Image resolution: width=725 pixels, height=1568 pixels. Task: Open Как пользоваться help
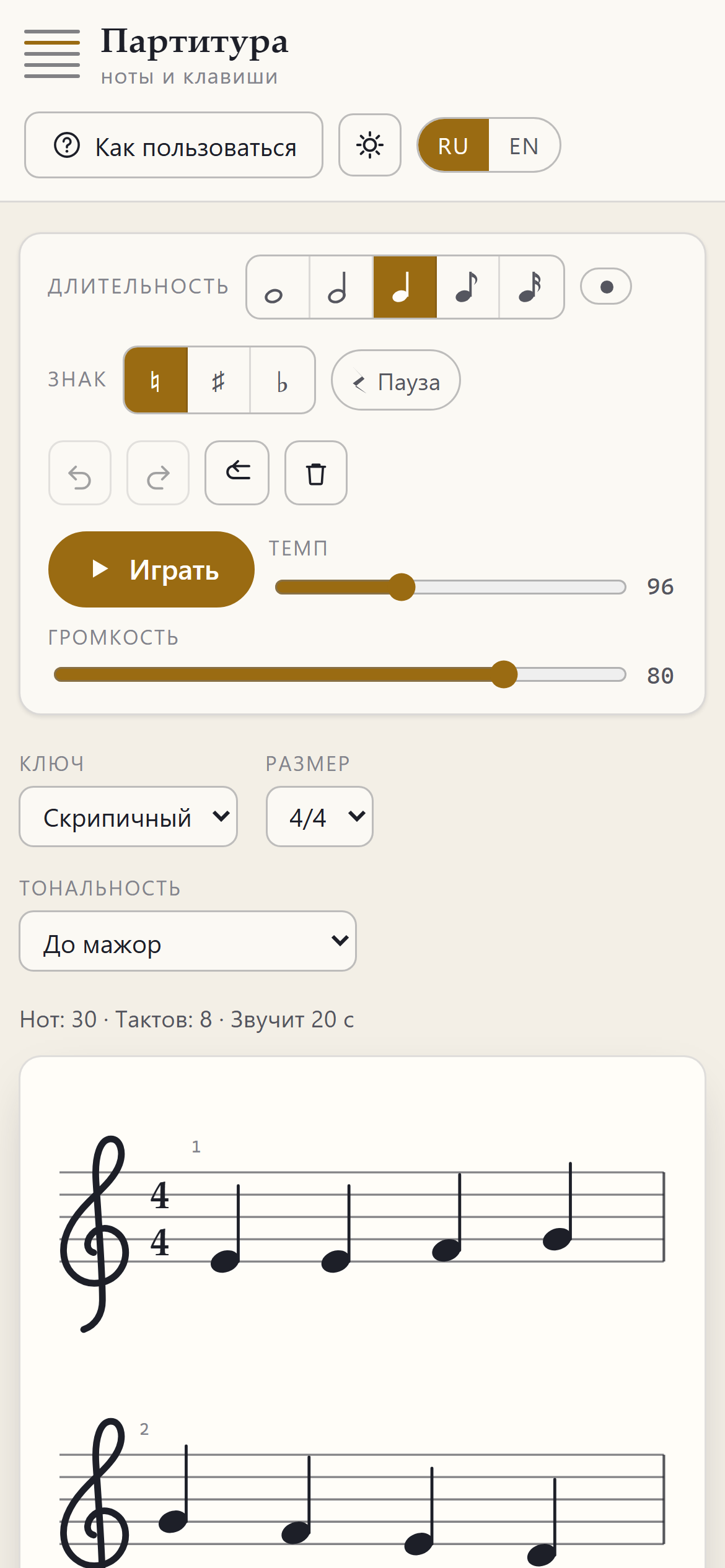pyautogui.click(x=174, y=145)
